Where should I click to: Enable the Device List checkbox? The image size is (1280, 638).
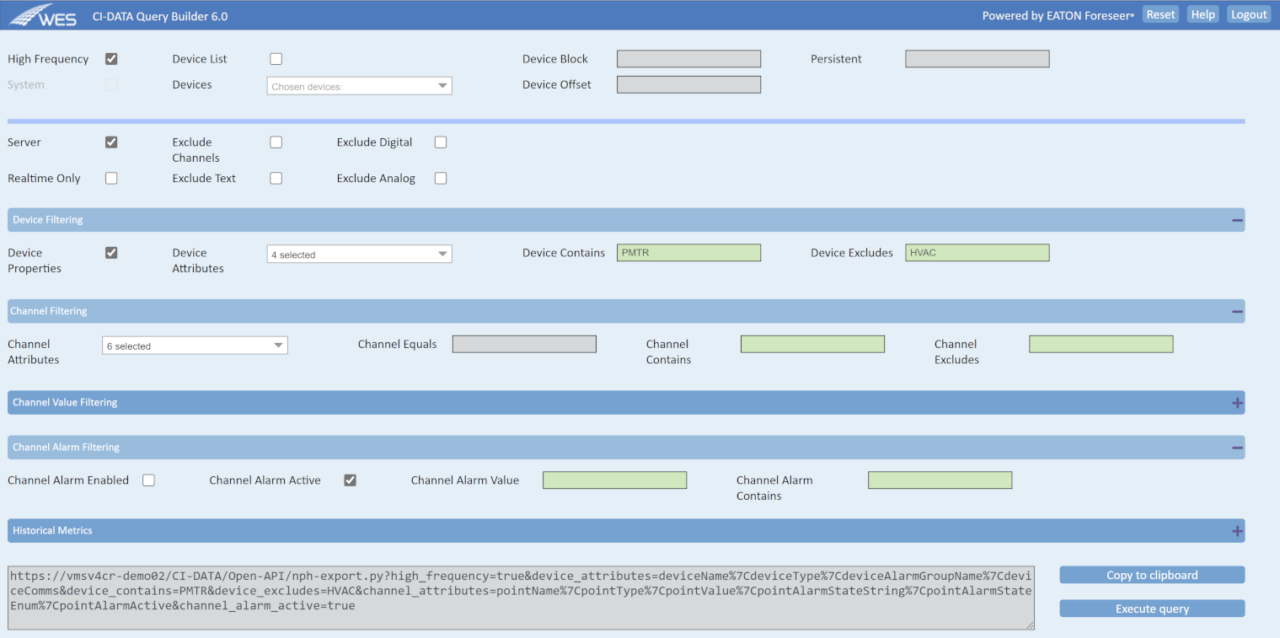point(275,58)
